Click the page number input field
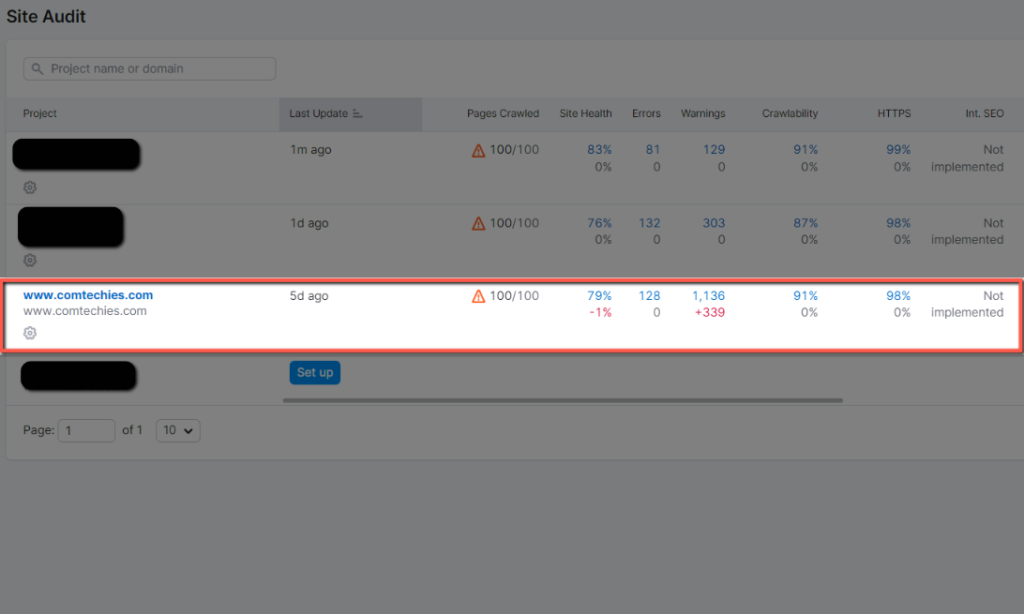 86,430
